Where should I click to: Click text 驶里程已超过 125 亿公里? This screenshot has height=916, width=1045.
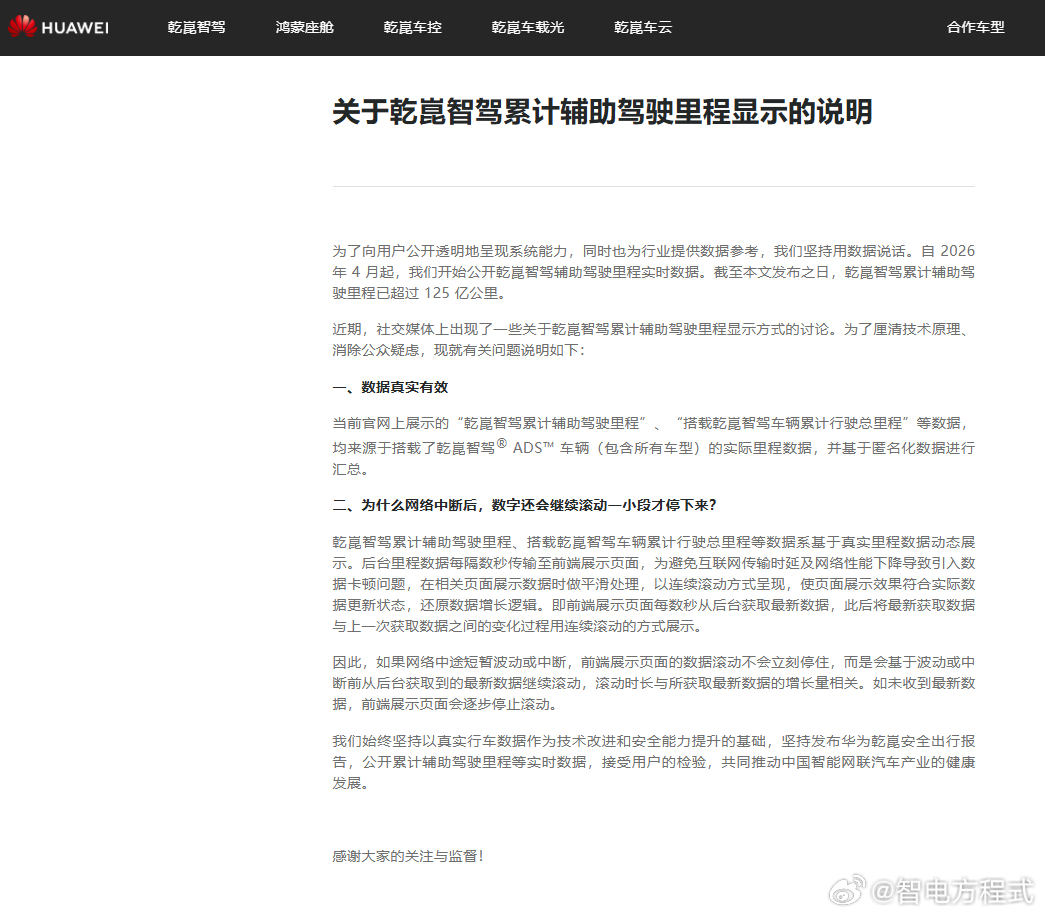tap(419, 293)
